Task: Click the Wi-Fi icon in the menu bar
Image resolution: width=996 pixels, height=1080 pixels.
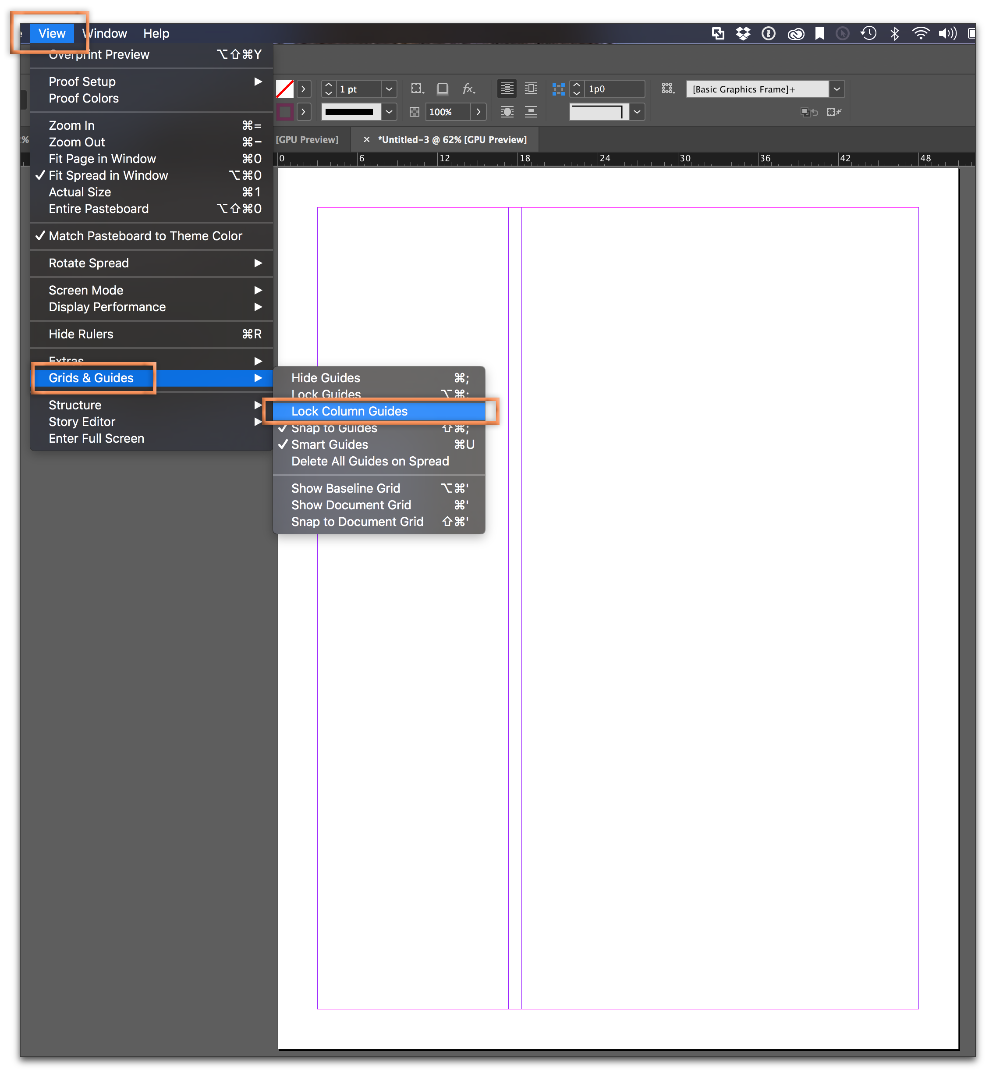Action: (920, 32)
